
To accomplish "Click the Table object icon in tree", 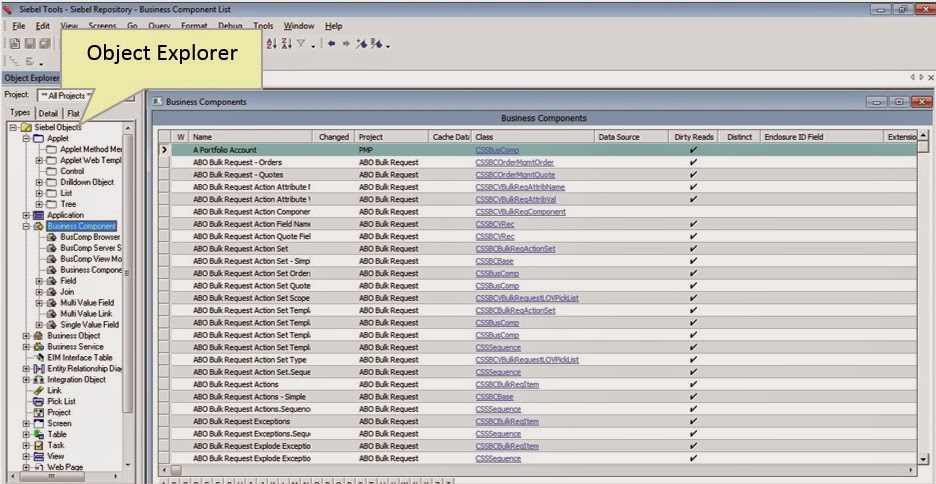I will pyautogui.click(x=38, y=434).
